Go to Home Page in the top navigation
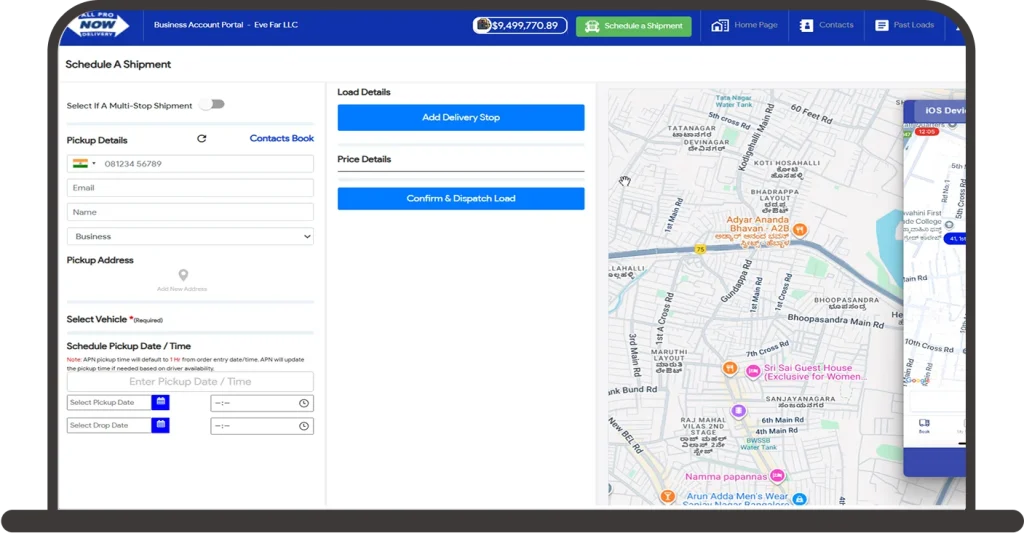This screenshot has width=1024, height=533. 744,25
